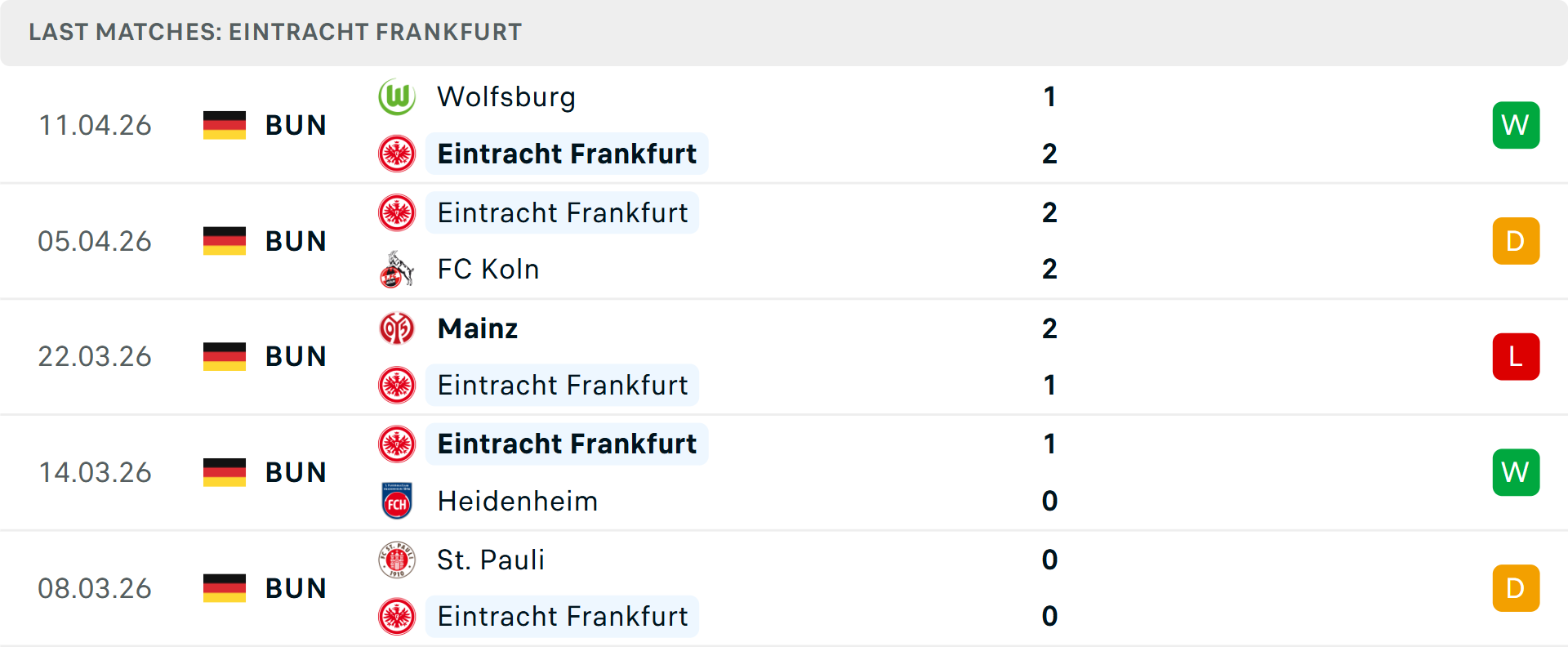This screenshot has width=1568, height=647.
Task: Click the Heidenheim FCH badge
Action: tap(397, 501)
